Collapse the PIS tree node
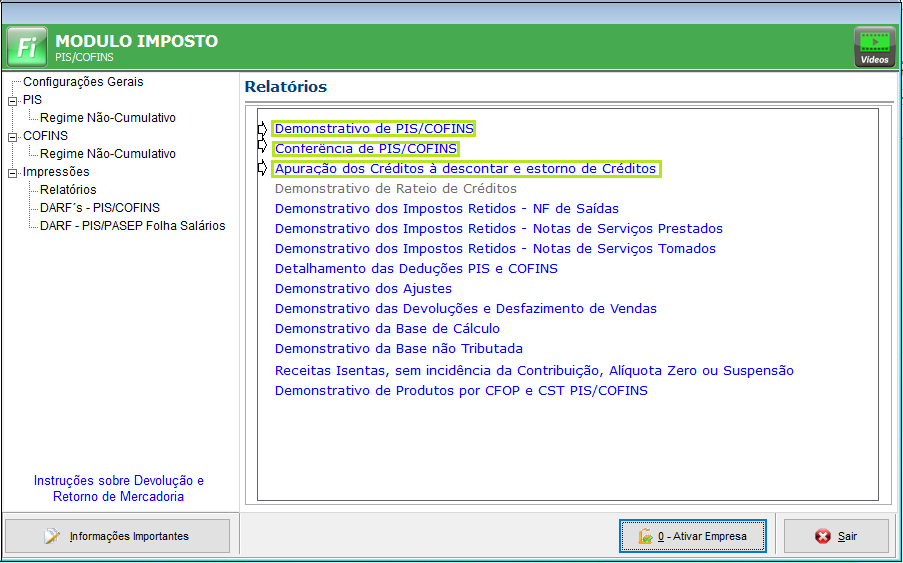 point(12,100)
